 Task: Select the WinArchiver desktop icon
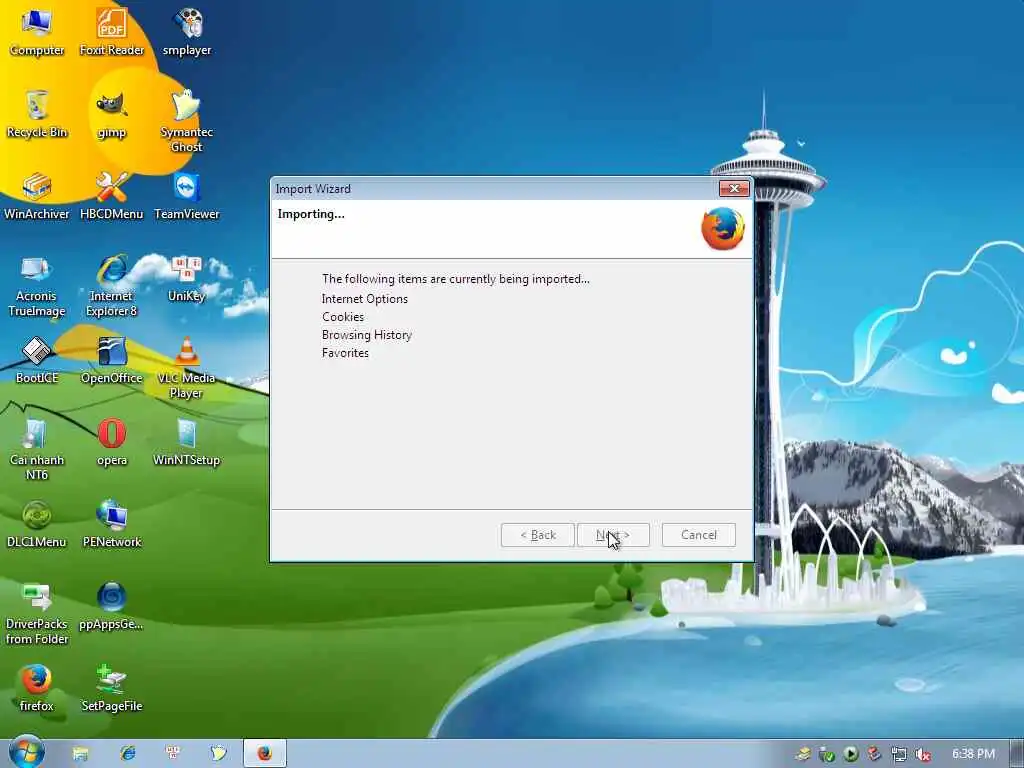pyautogui.click(x=37, y=196)
